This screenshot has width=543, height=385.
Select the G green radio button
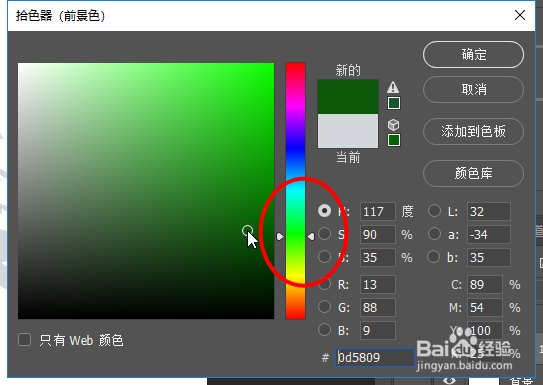[324, 307]
